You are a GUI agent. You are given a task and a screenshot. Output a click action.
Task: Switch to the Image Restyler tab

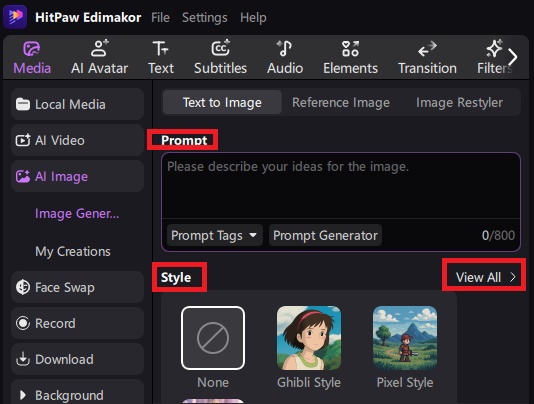(x=459, y=103)
